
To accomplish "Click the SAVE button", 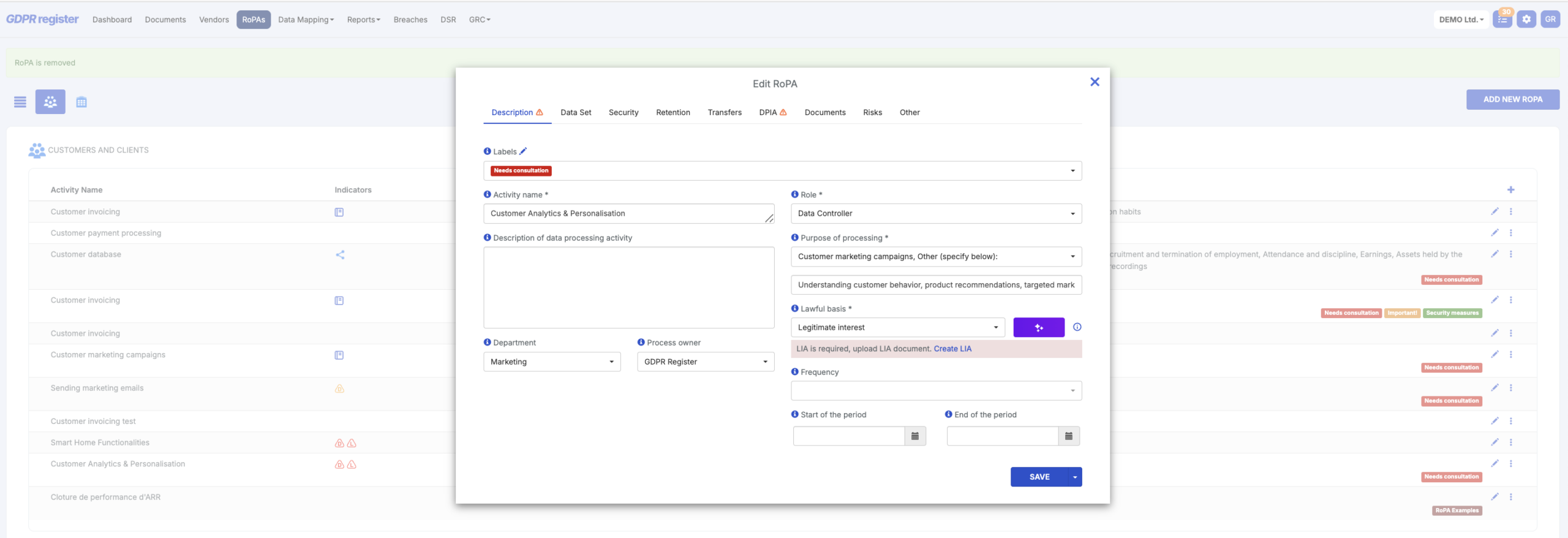I will [1039, 477].
